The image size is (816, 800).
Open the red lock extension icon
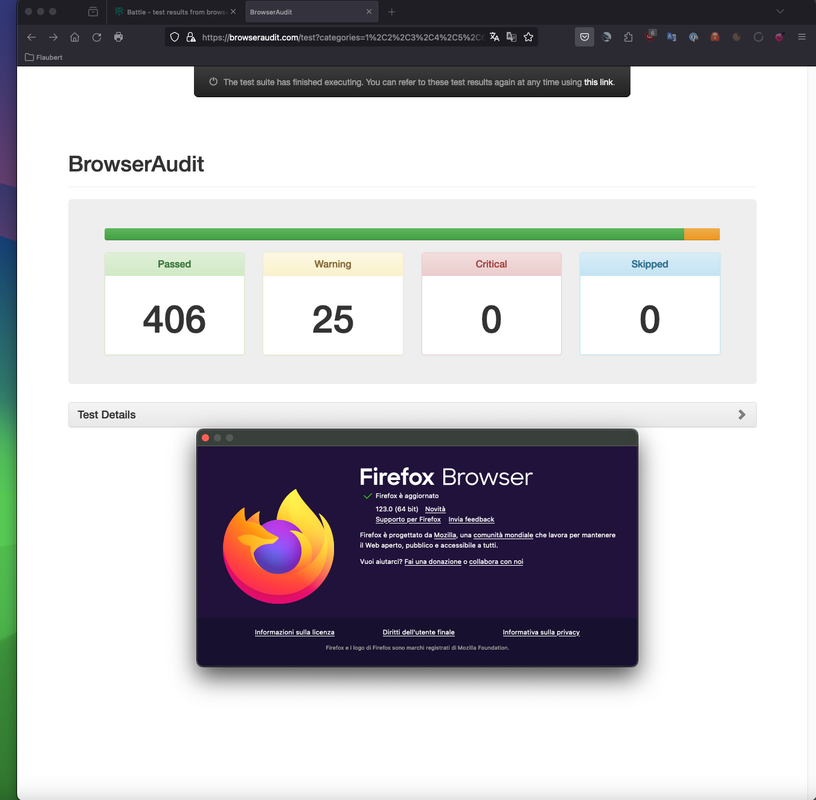(x=715, y=37)
